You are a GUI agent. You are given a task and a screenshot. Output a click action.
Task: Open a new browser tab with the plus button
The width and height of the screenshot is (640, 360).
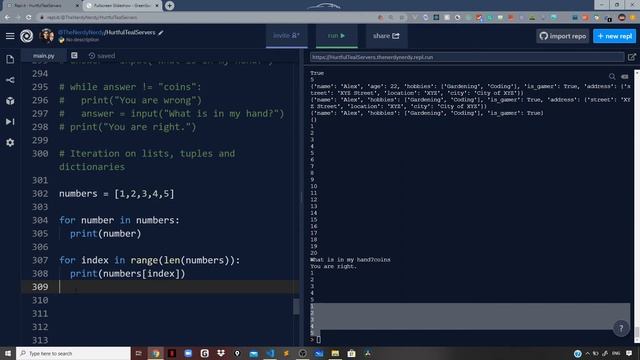[x=169, y=6]
